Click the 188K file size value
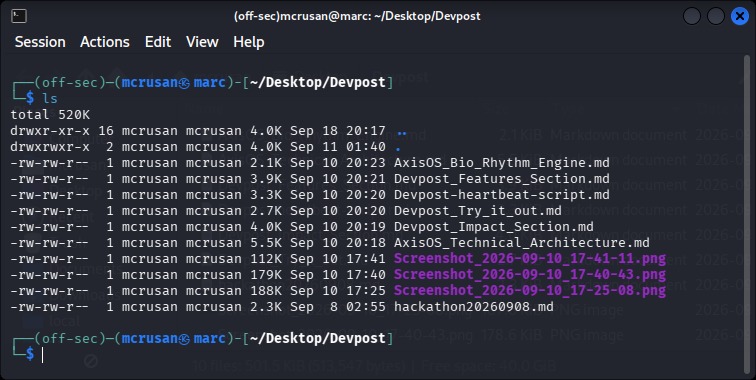756x380 pixels. 266,290
